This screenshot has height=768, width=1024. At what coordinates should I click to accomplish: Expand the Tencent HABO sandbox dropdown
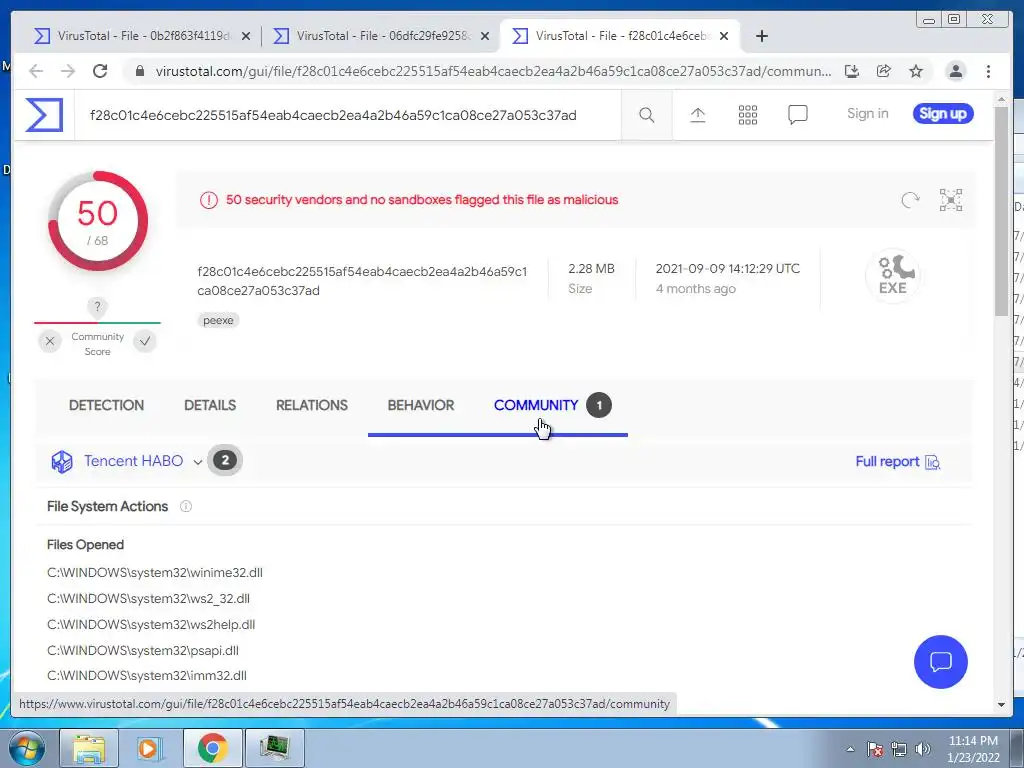tap(198, 462)
